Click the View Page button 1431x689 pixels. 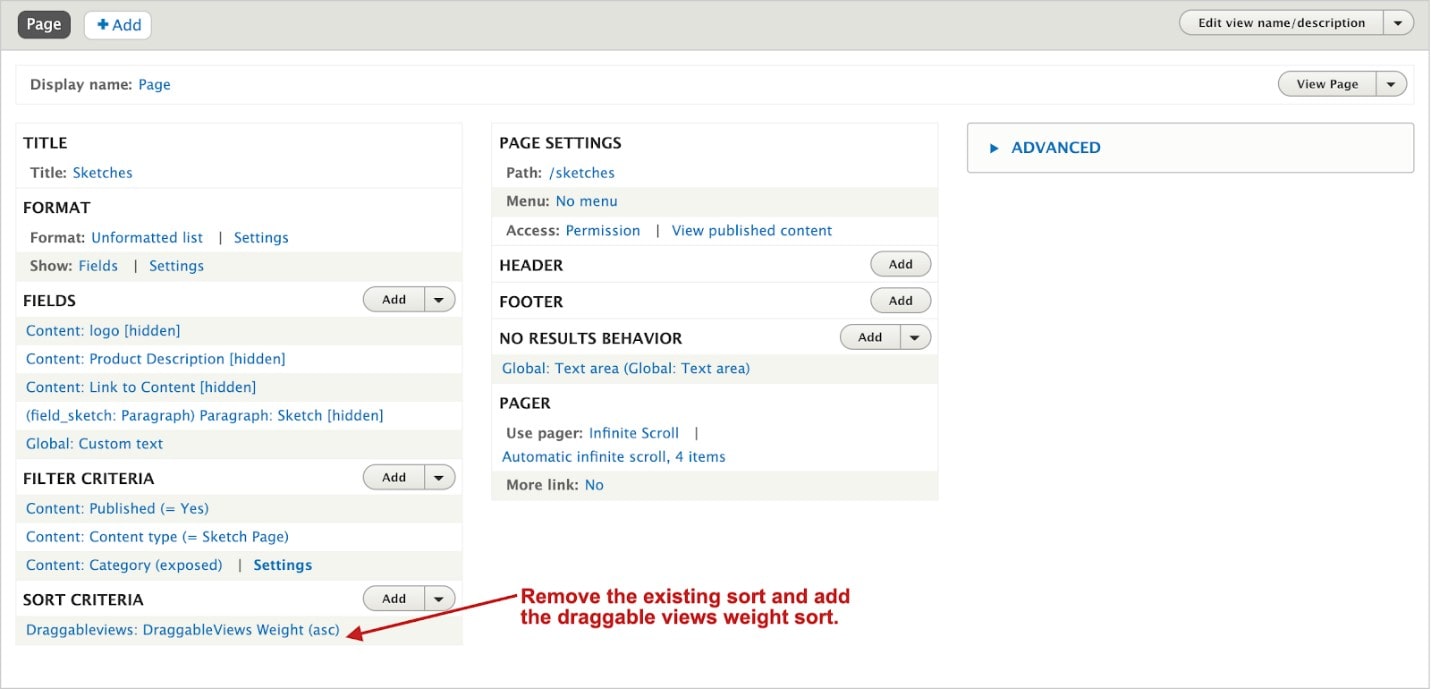coord(1327,84)
